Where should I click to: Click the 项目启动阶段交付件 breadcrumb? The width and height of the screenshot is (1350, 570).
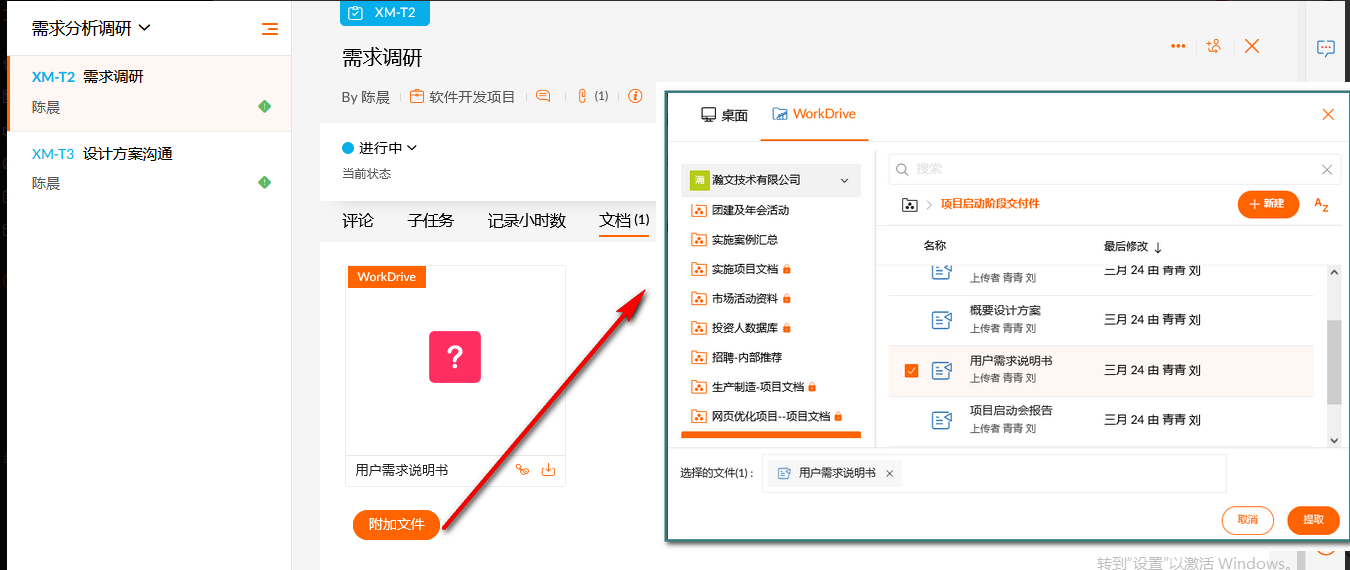click(x=990, y=204)
